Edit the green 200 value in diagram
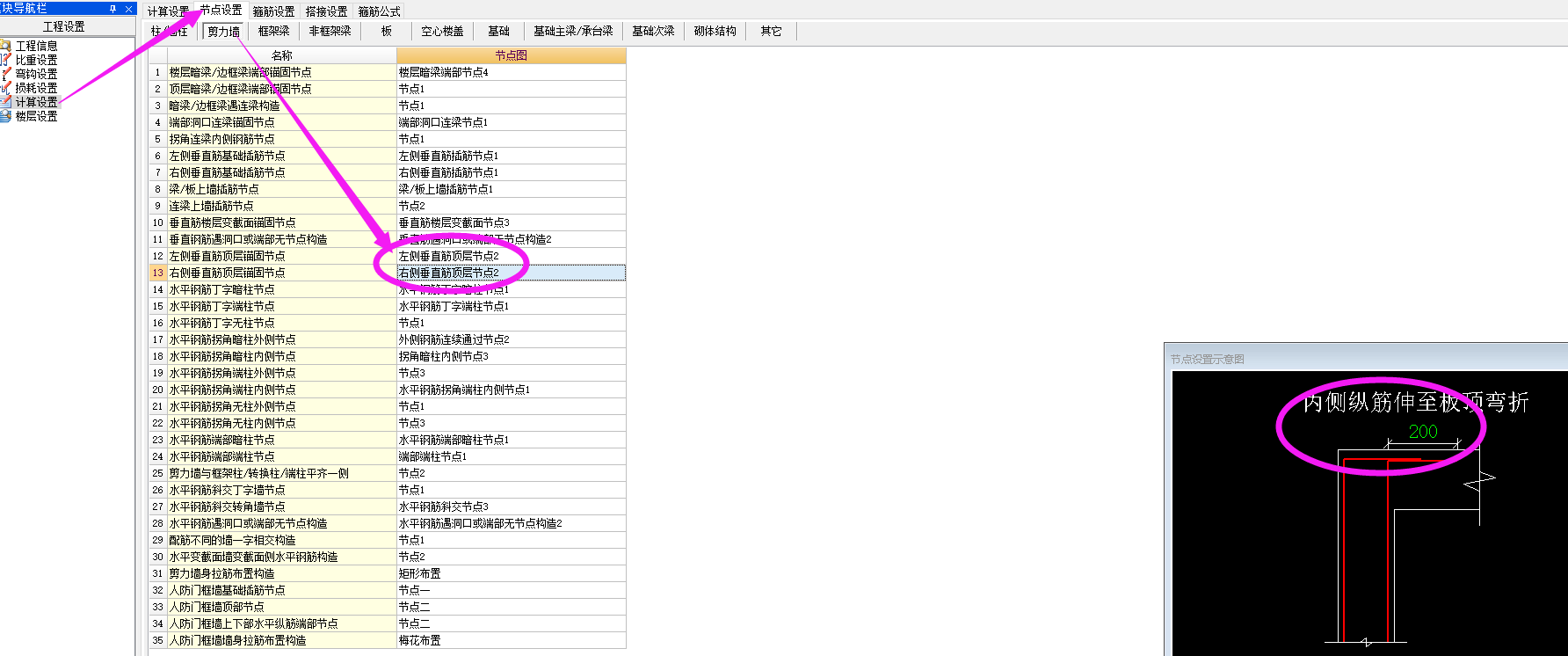Image resolution: width=1568 pixels, height=656 pixels. (1423, 432)
